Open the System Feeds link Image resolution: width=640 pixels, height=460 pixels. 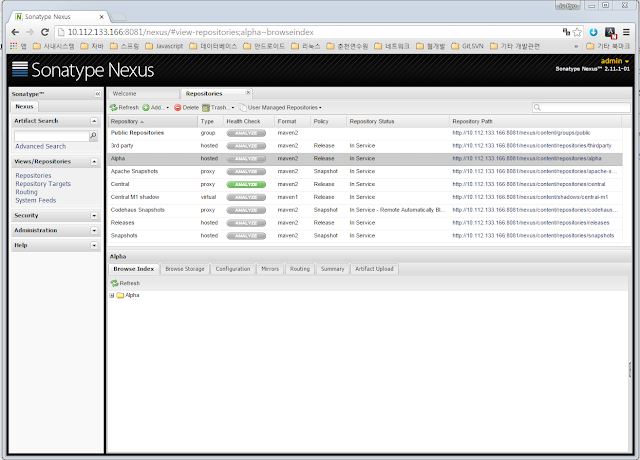point(36,200)
